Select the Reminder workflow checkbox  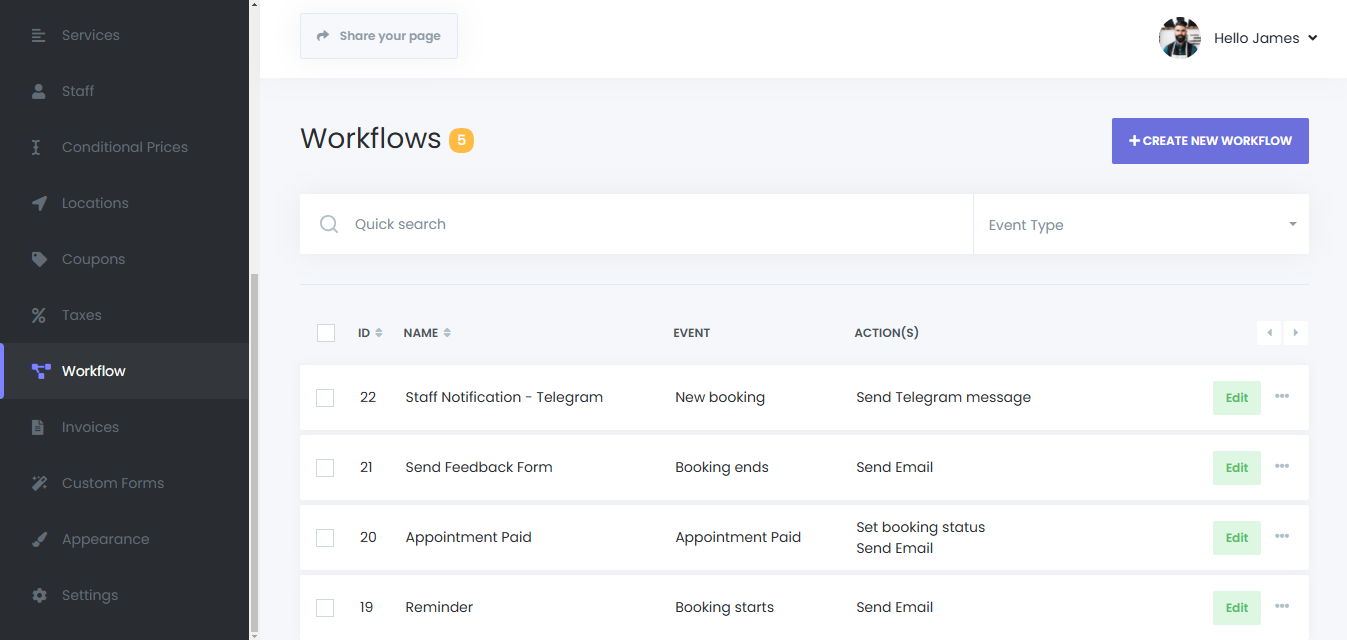click(x=325, y=607)
